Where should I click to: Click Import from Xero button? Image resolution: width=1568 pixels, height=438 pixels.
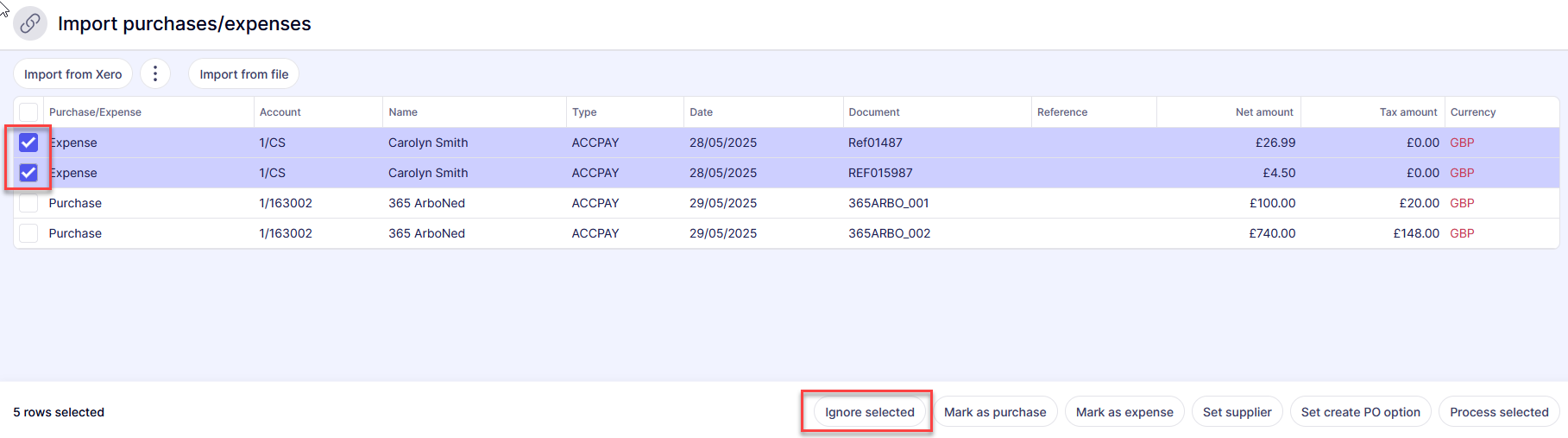point(73,74)
